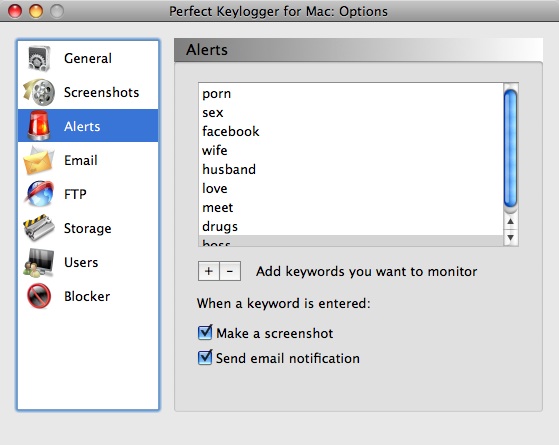Image resolution: width=559 pixels, height=445 pixels.
Task: Select the 'wife' keyword row
Action: tap(351, 150)
